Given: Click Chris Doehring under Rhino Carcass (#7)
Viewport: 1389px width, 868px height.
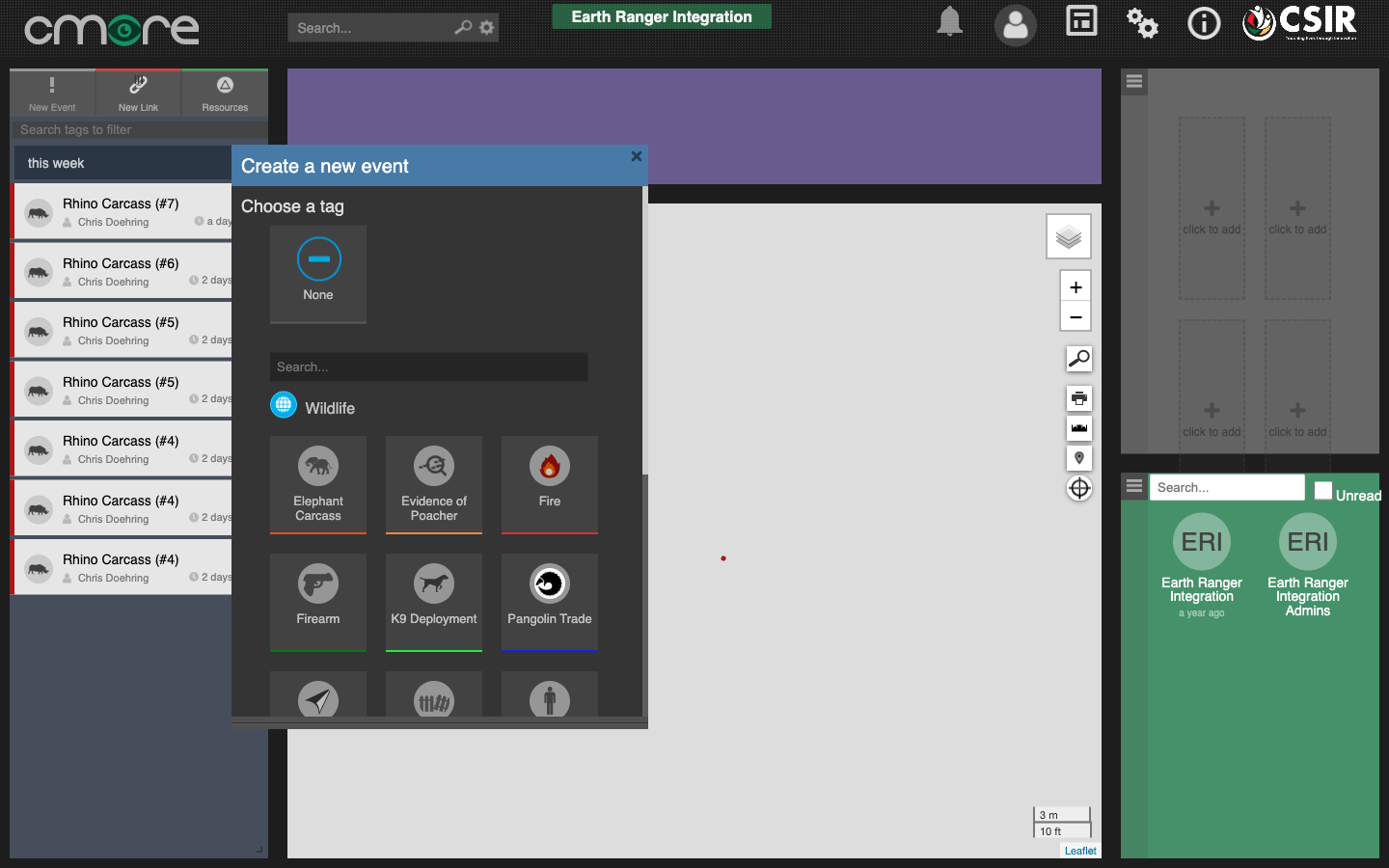Looking at the screenshot, I should coord(113,222).
